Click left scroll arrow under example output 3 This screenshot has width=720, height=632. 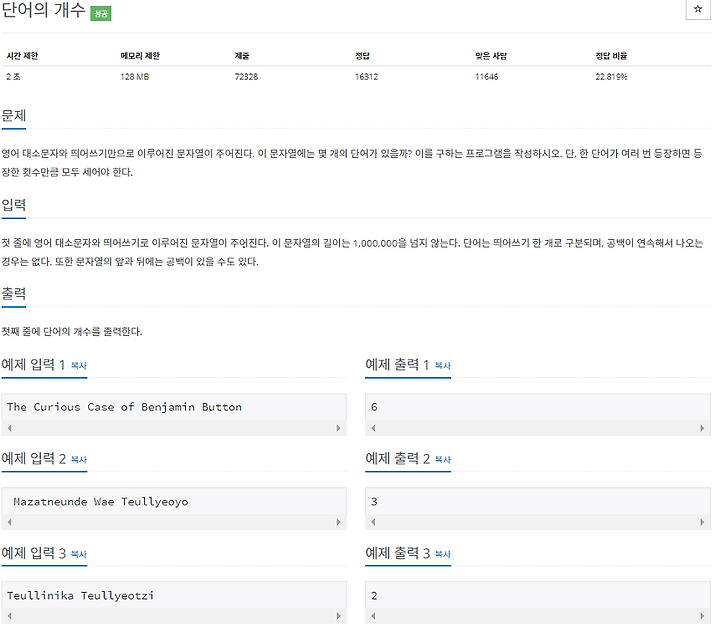point(373,616)
